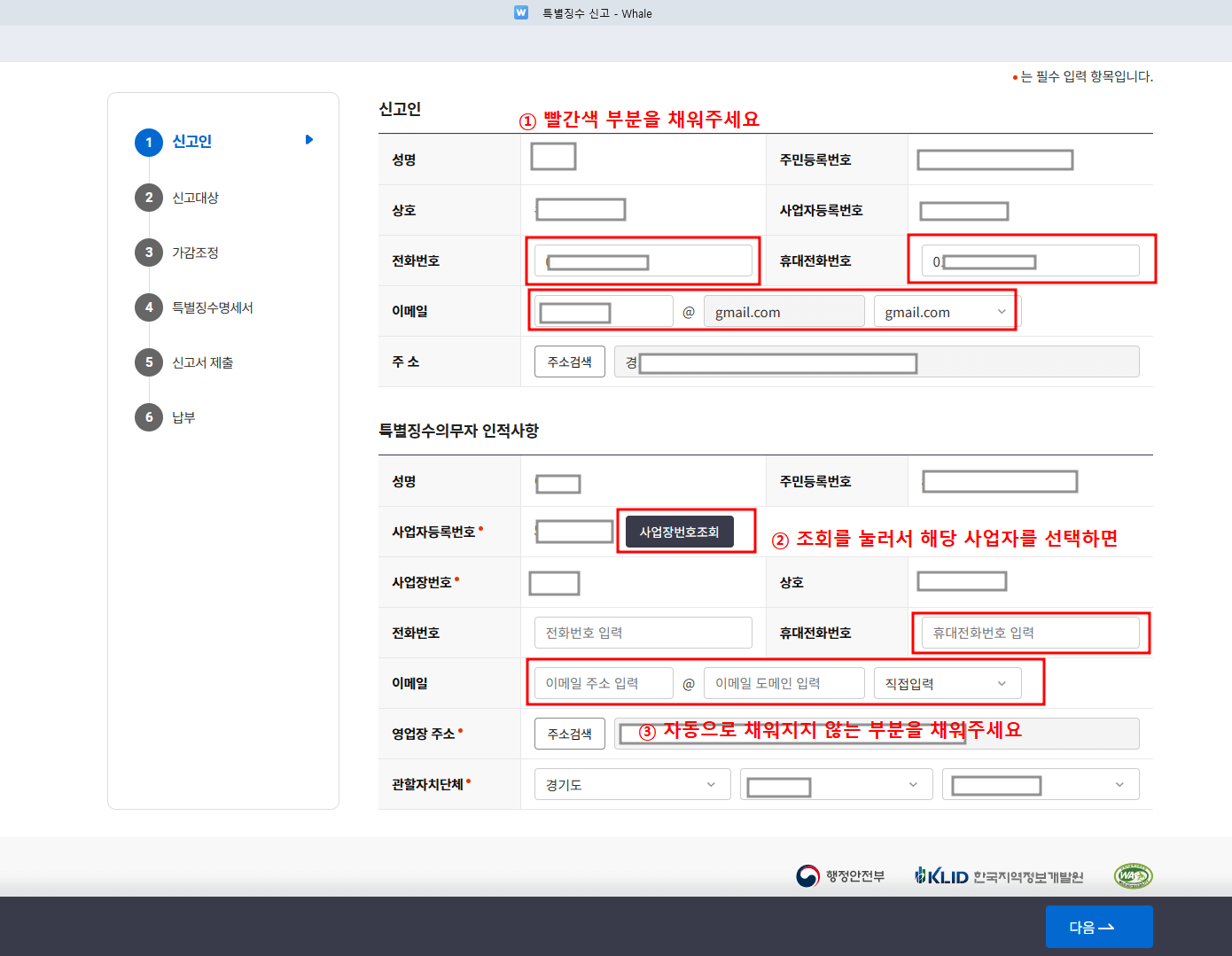Click step 4 특별징수명세서 circle icon
Screen dimensions: 1232x956
point(149,307)
